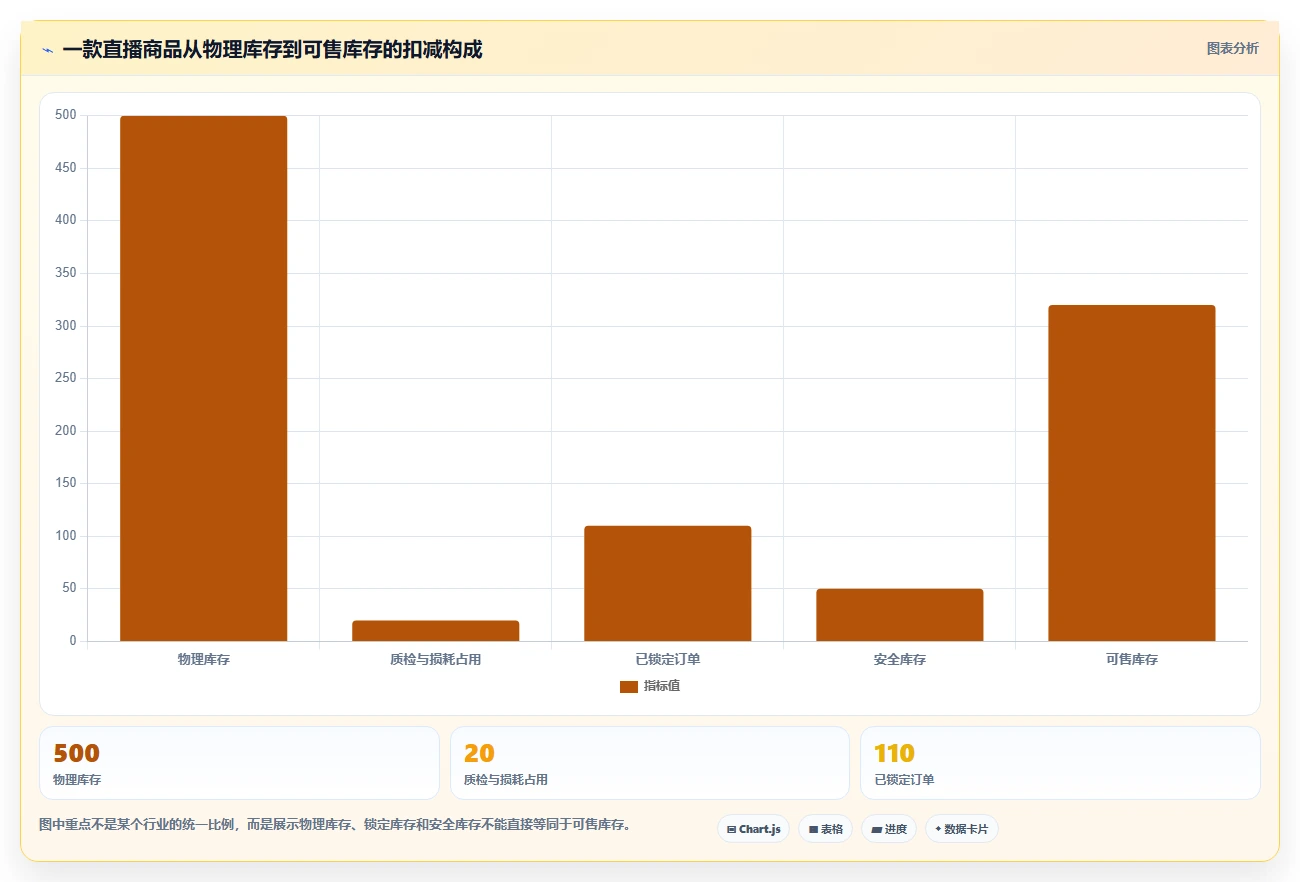Click the x-axis label 质检与损耗占用

point(436,660)
